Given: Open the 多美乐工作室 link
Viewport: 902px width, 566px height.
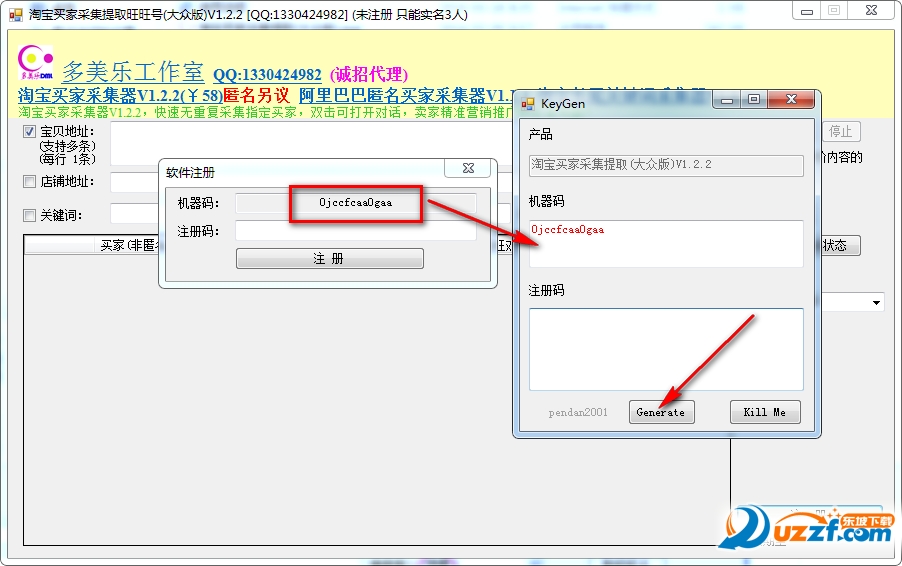Looking at the screenshot, I should click(x=133, y=72).
